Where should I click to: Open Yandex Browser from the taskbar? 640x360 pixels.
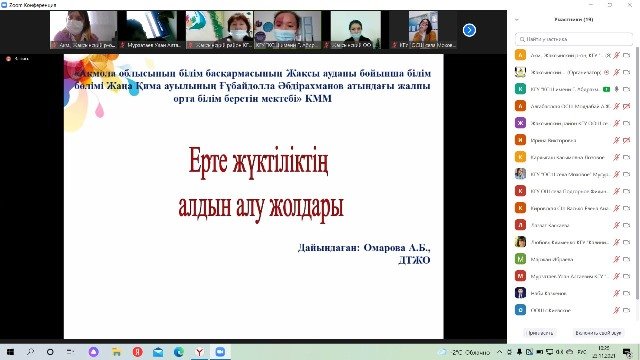[x=199, y=352]
